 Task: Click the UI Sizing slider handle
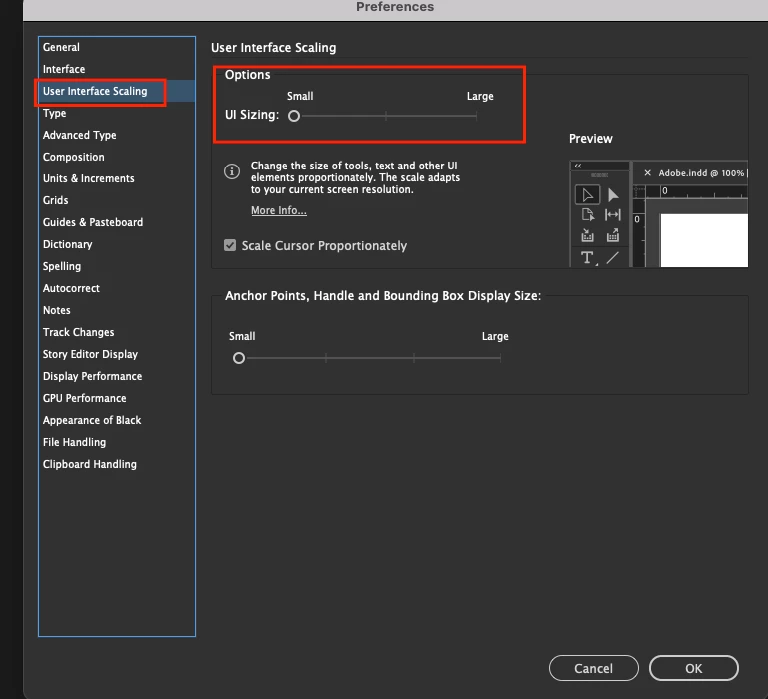coord(294,116)
